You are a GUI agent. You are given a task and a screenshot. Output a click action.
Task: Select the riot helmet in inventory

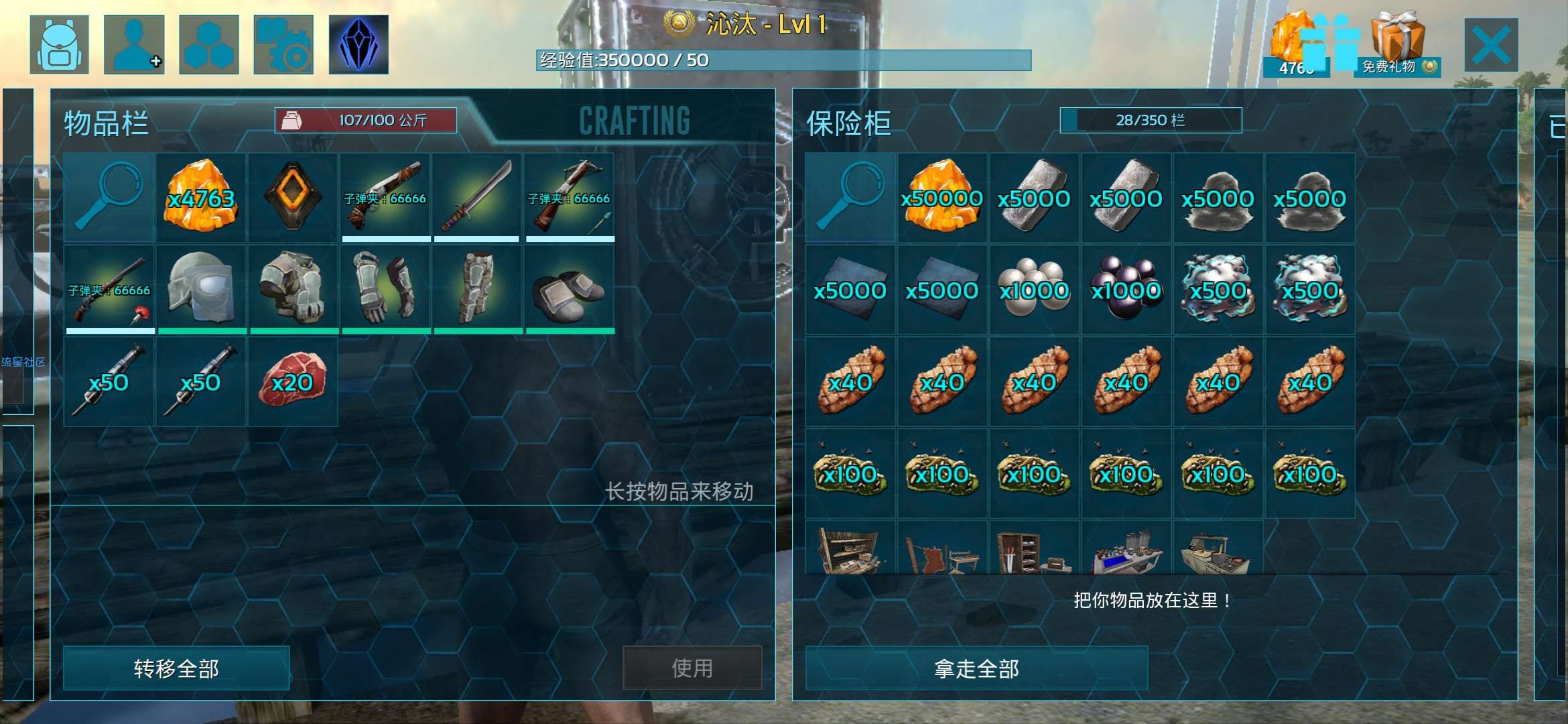[201, 290]
